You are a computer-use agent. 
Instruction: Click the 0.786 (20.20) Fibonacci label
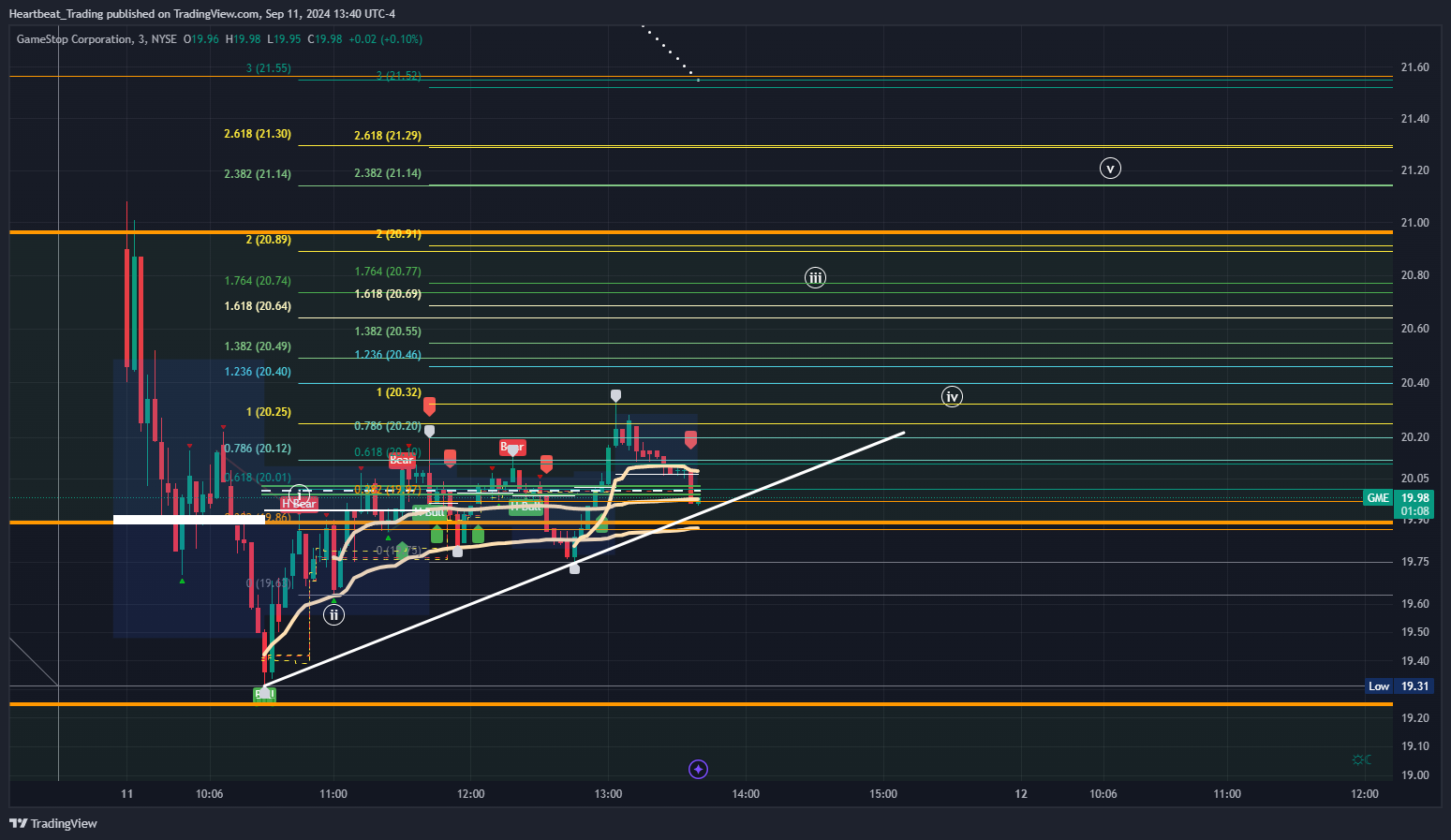coord(388,426)
